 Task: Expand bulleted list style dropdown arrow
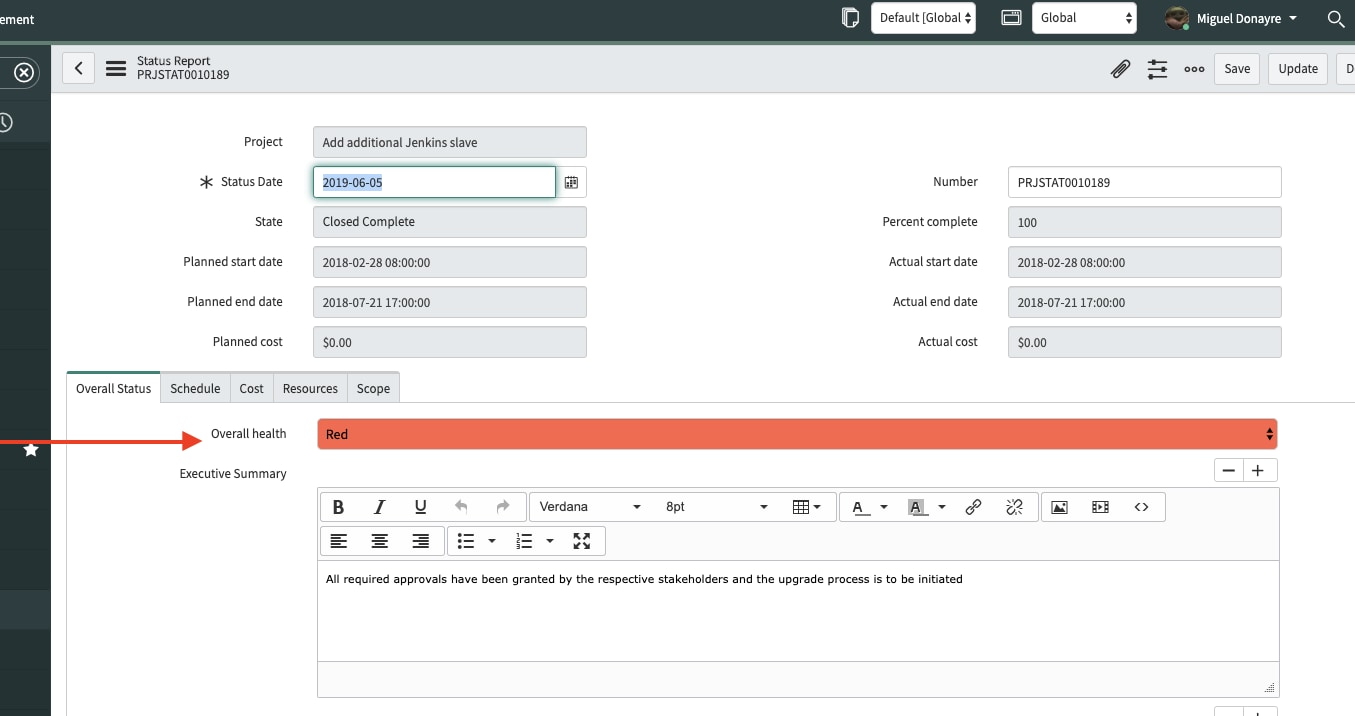[492, 541]
